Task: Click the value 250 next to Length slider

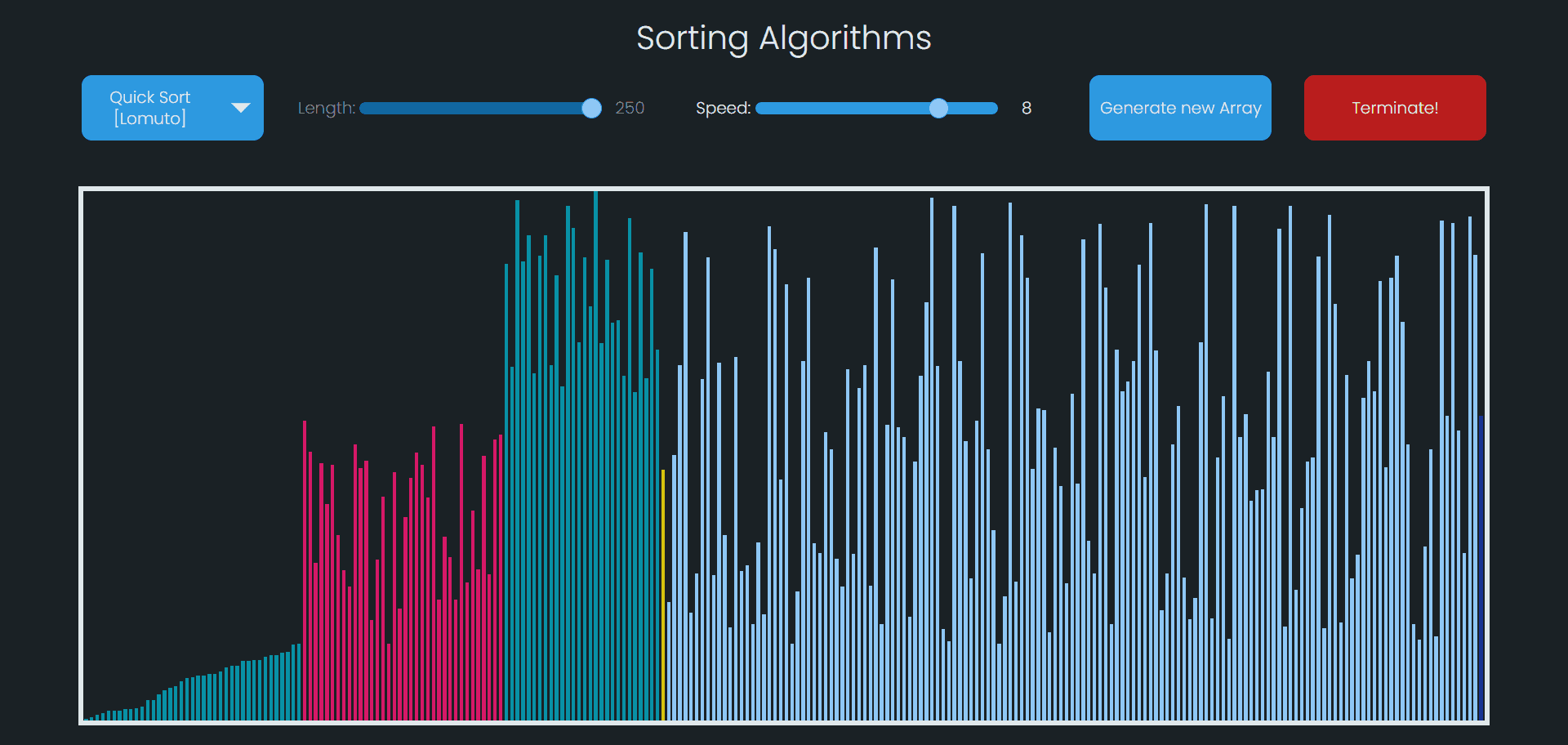Action: [x=629, y=108]
